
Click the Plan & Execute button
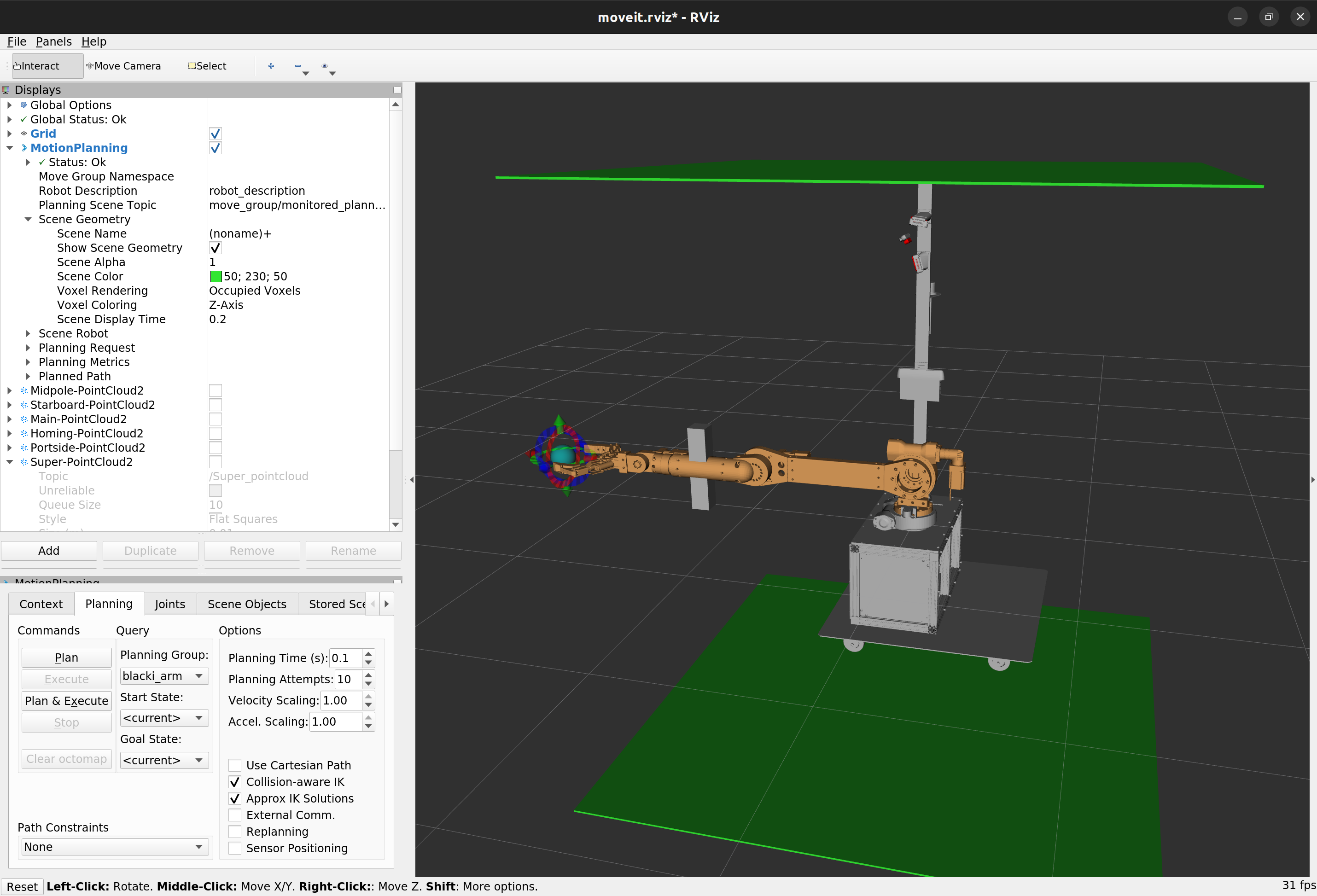(66, 700)
